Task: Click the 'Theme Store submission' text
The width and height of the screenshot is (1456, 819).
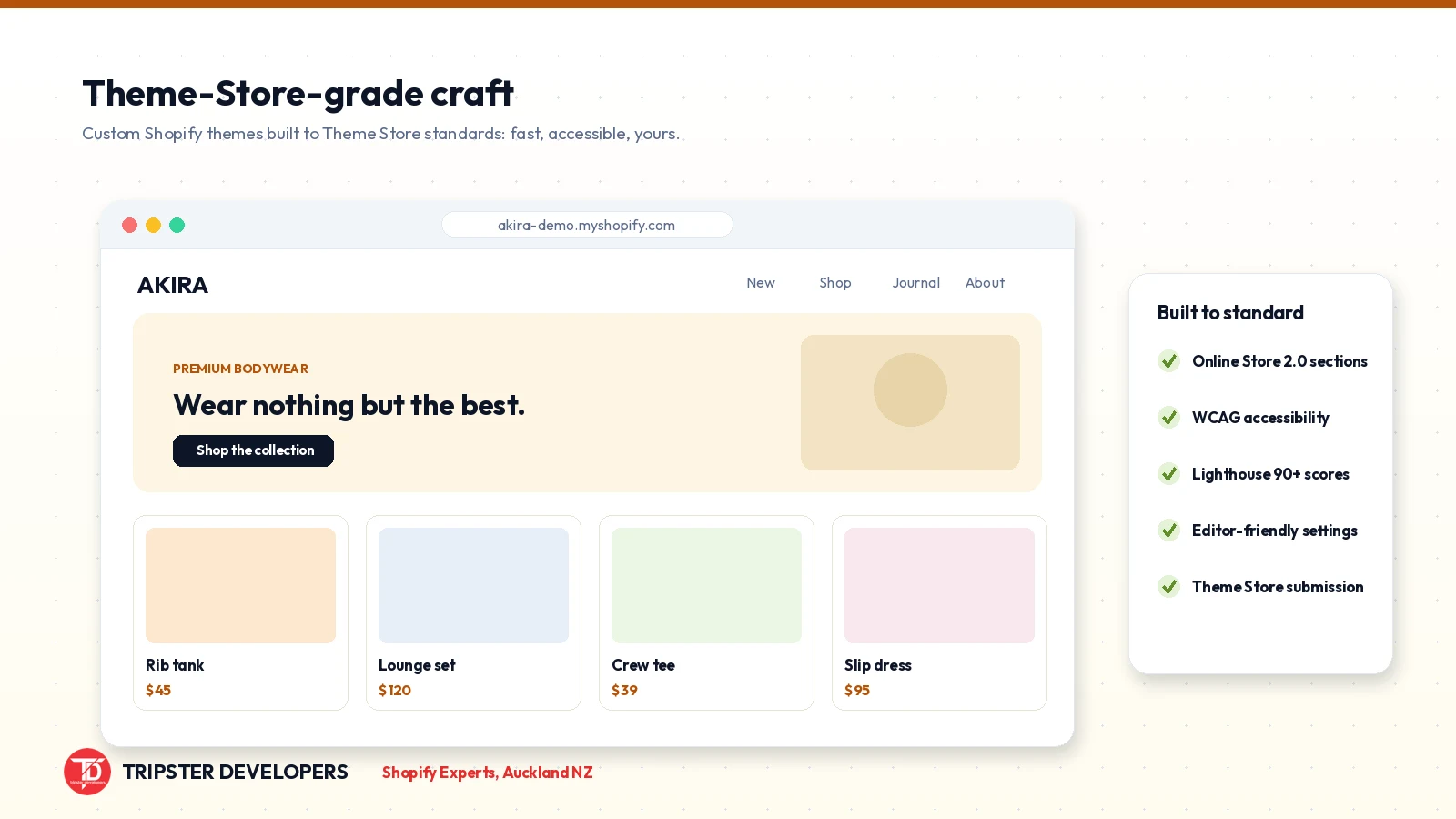Action: pos(1278,587)
